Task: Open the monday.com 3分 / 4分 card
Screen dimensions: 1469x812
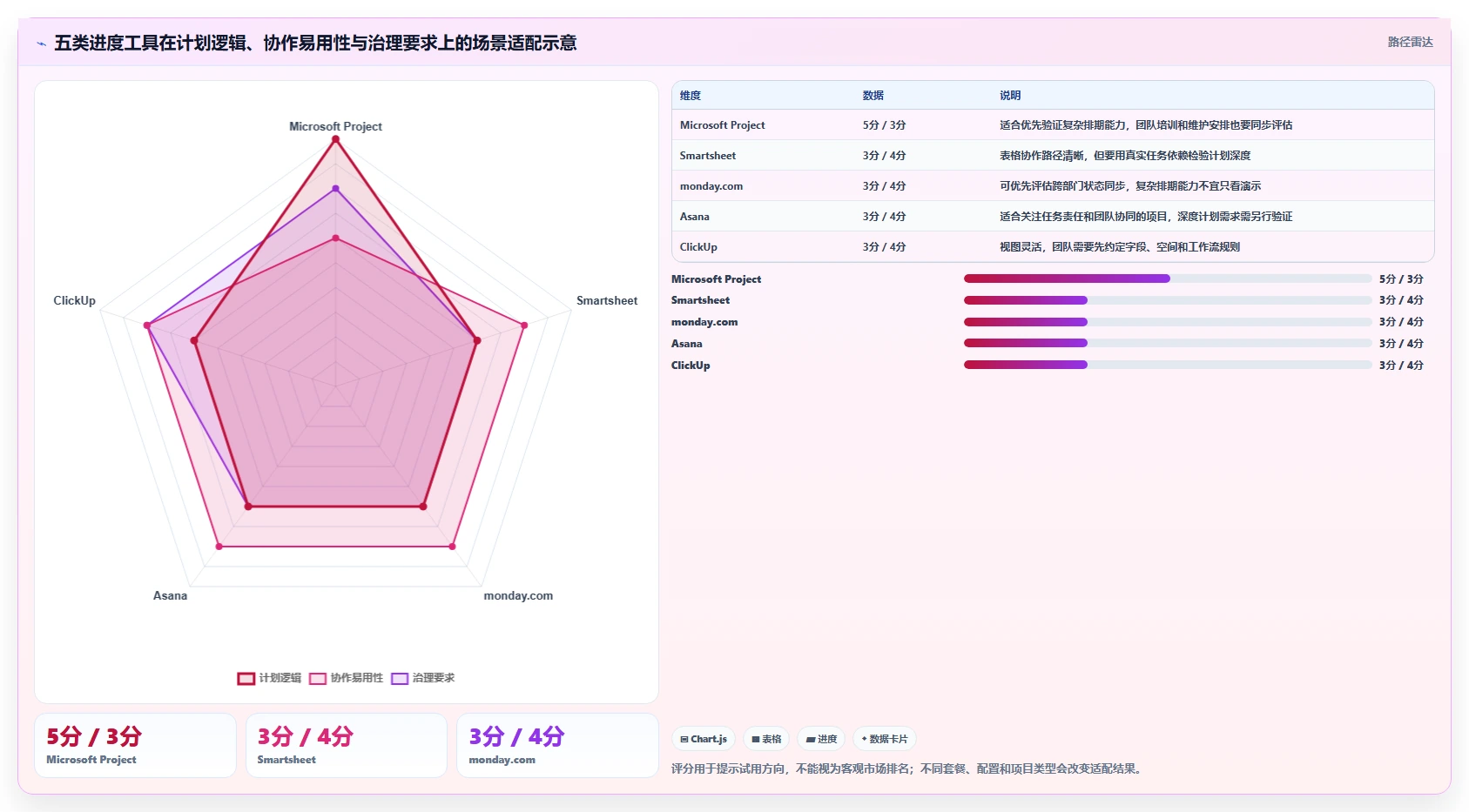Action: click(557, 745)
